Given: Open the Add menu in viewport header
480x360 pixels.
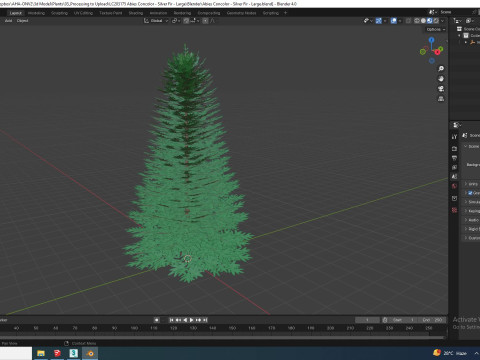Looking at the screenshot, I should point(8,21).
